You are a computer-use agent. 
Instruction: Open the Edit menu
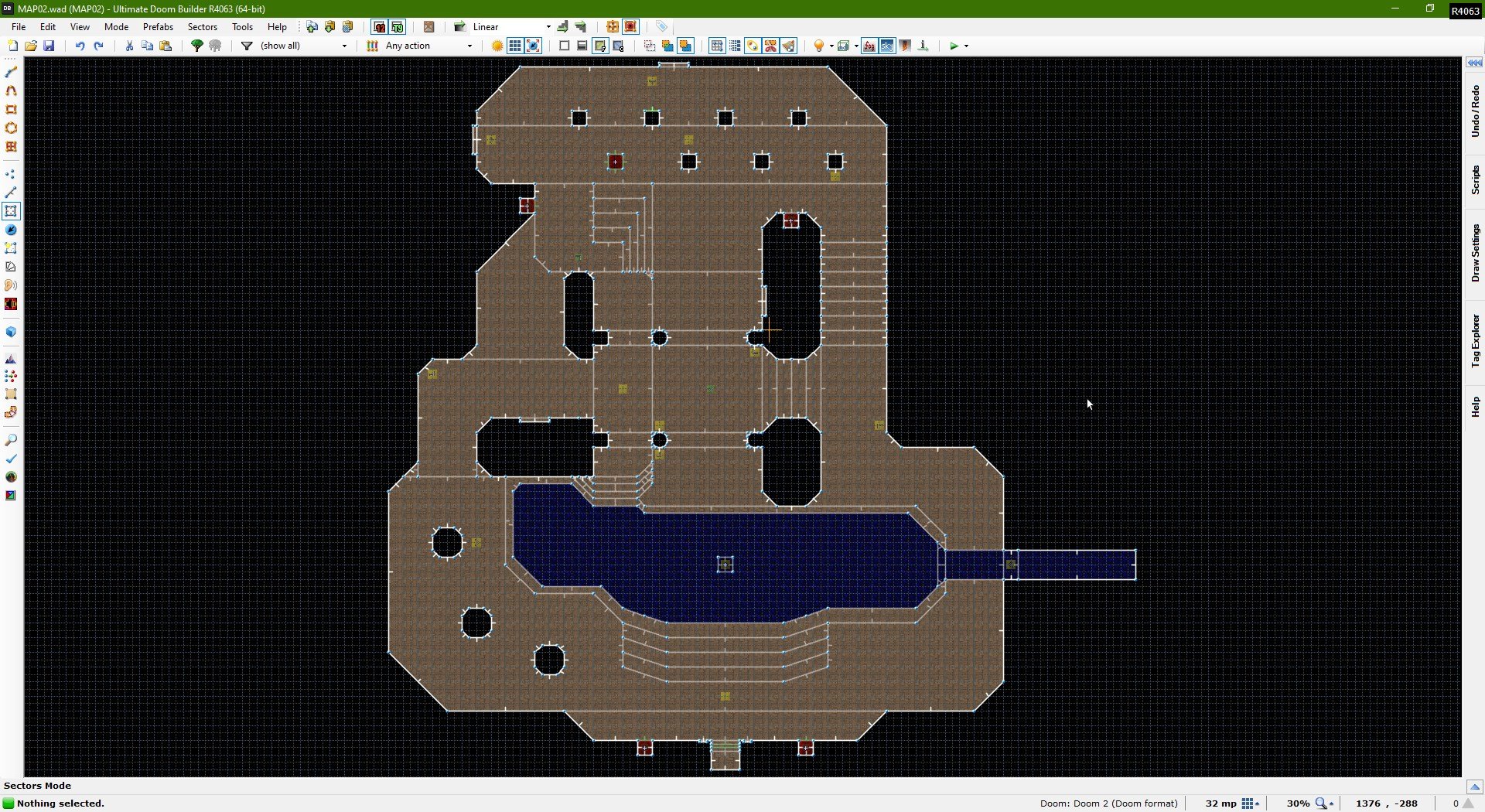coord(48,26)
